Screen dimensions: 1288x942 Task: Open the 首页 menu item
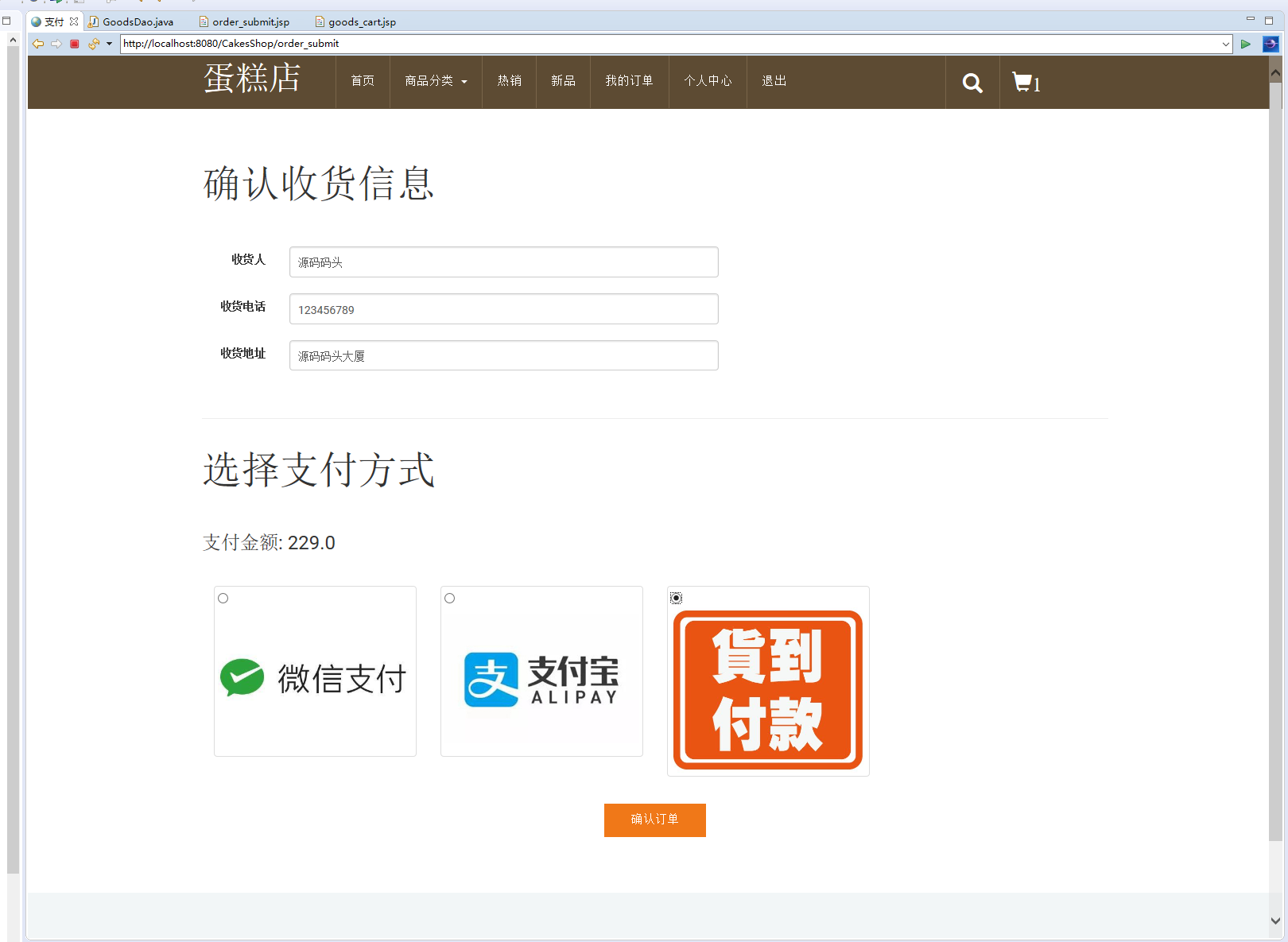pos(363,80)
